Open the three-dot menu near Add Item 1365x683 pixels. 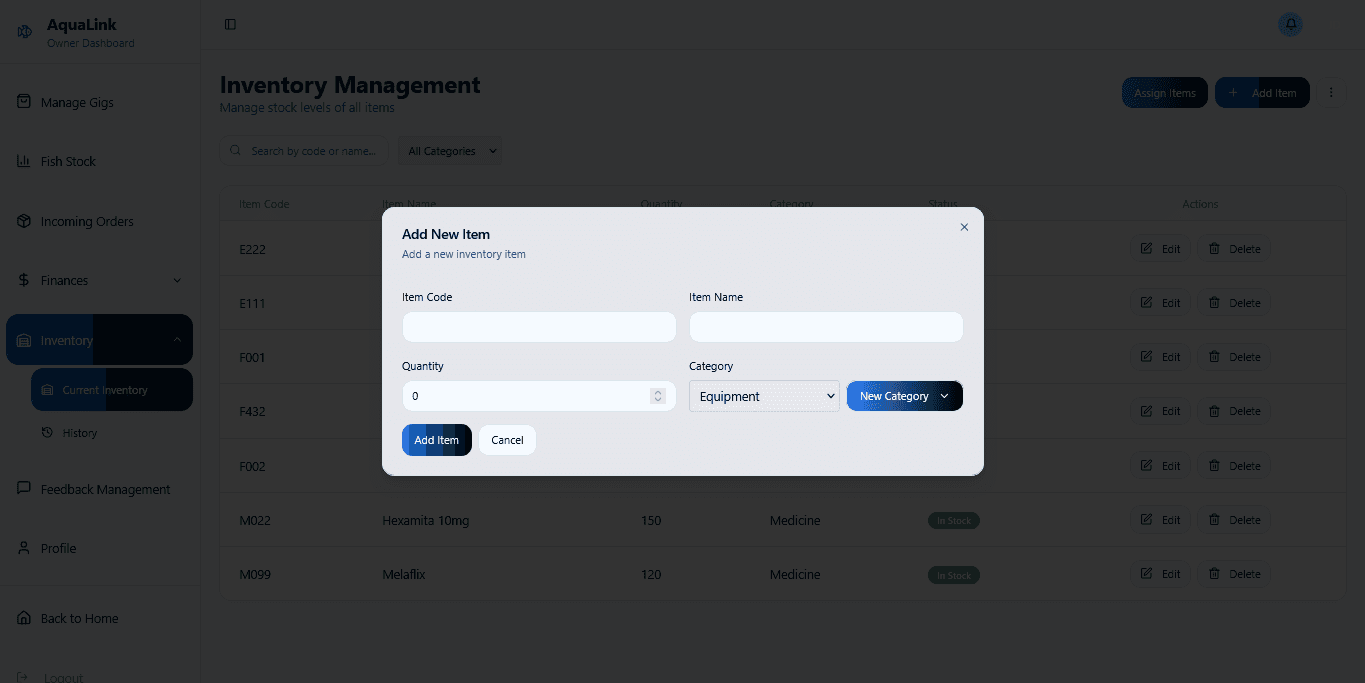(1331, 92)
